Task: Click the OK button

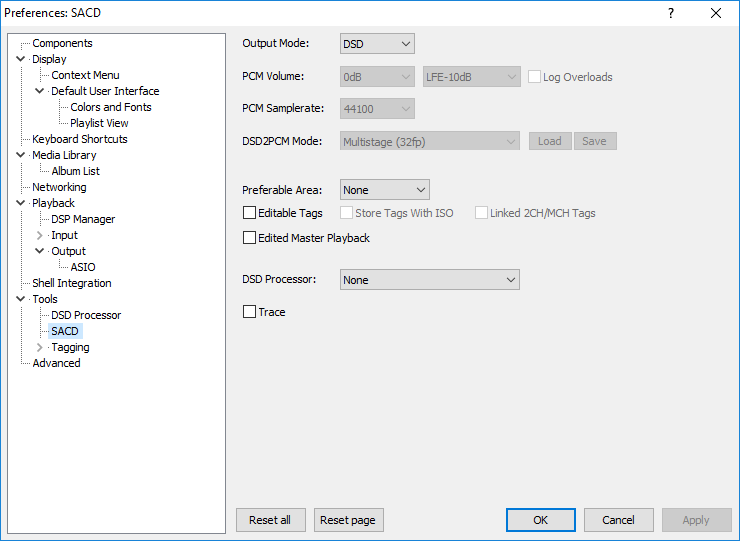Action: tap(541, 520)
